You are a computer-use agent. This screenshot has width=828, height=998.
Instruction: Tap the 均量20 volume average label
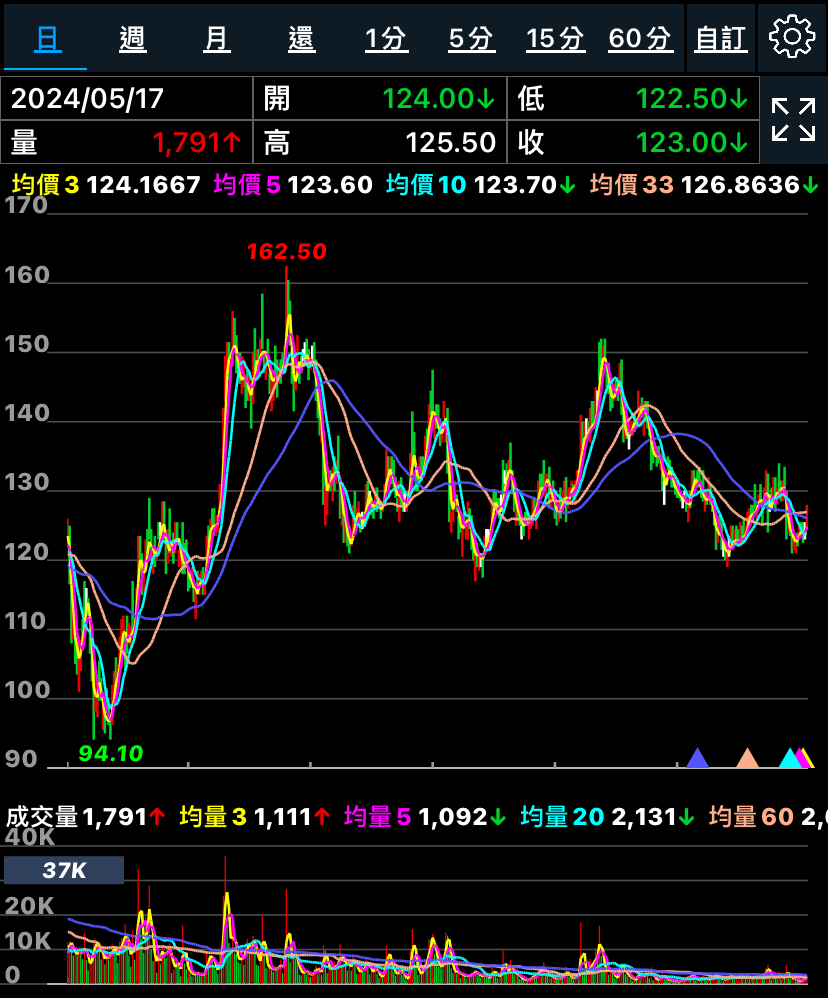point(562,817)
